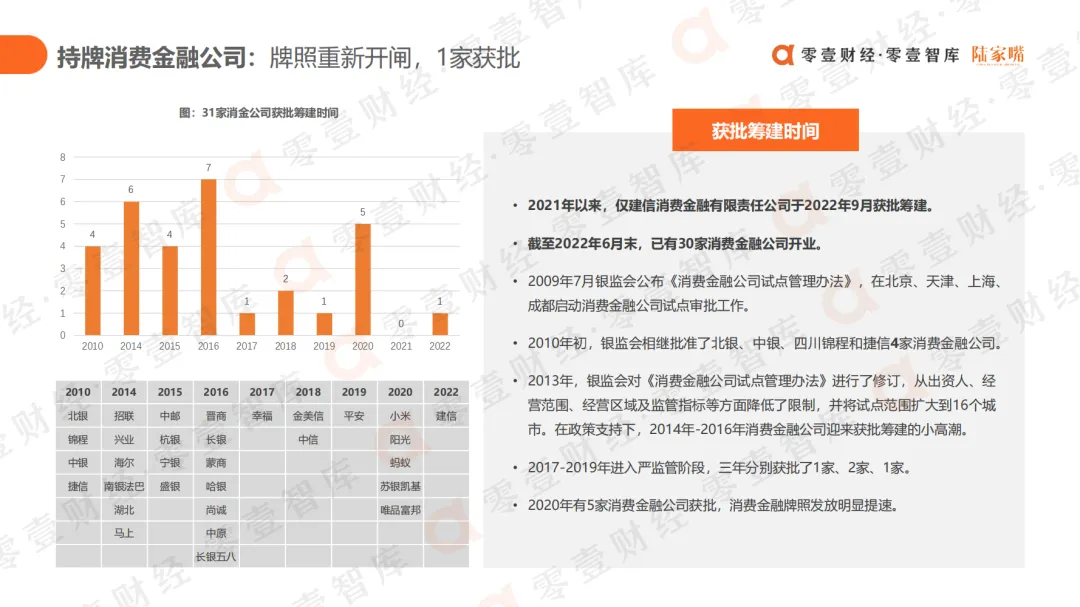1080x607 pixels.
Task: Click the table cell 苏银凯基
Action: (x=400, y=486)
